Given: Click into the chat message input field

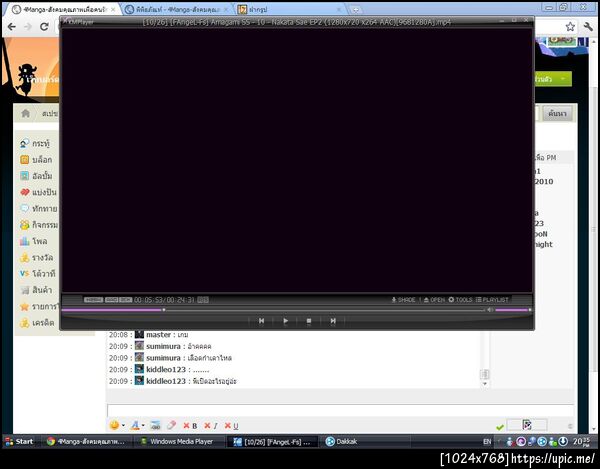Looking at the screenshot, I should click(340, 411).
